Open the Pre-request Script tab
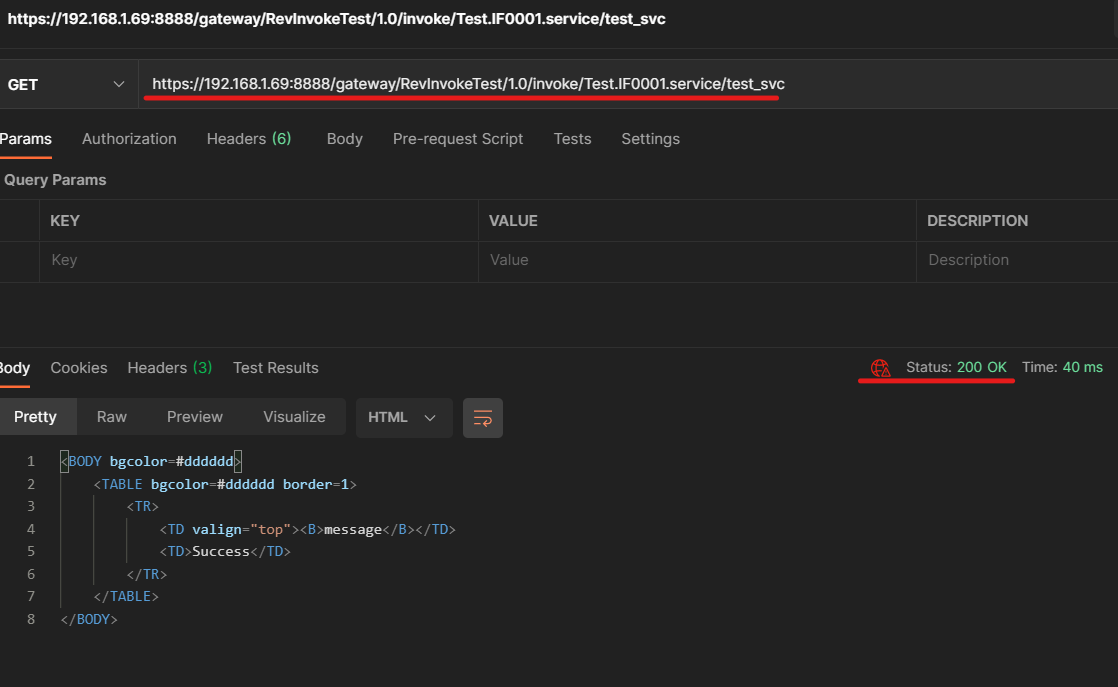The width and height of the screenshot is (1118, 687). [457, 139]
